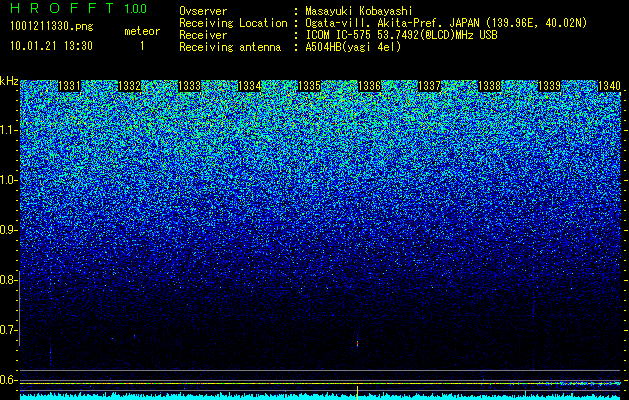Click the 0.9 kHz axis label
This screenshot has width=629, height=400.
tap(8, 230)
